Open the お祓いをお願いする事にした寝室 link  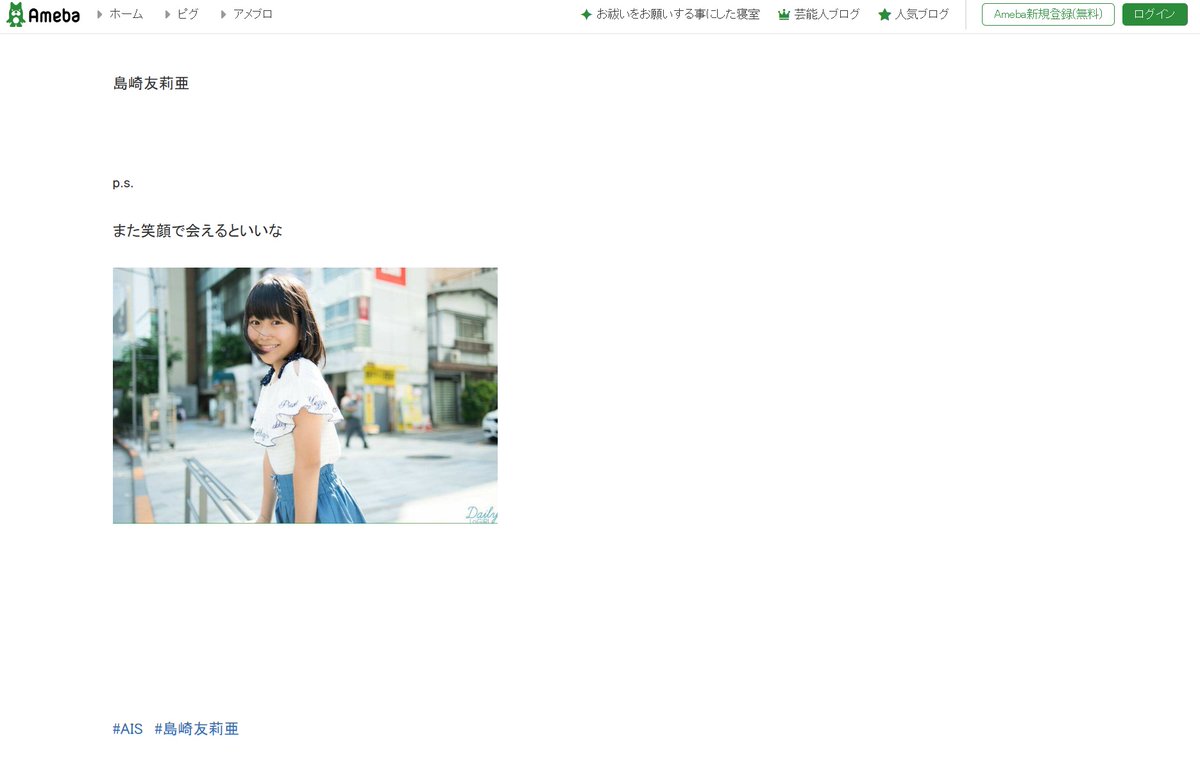coord(678,15)
